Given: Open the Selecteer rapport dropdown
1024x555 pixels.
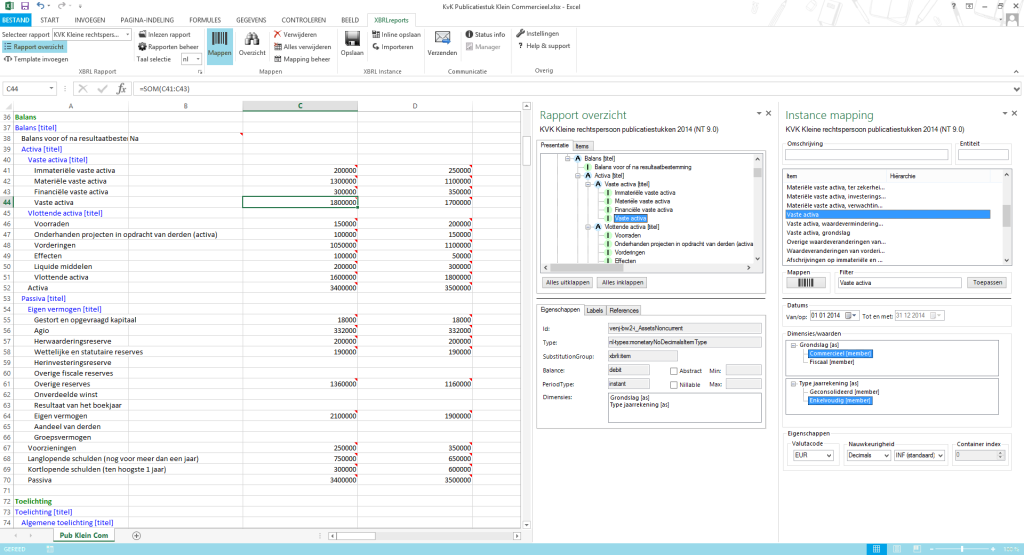Looking at the screenshot, I should 127,35.
